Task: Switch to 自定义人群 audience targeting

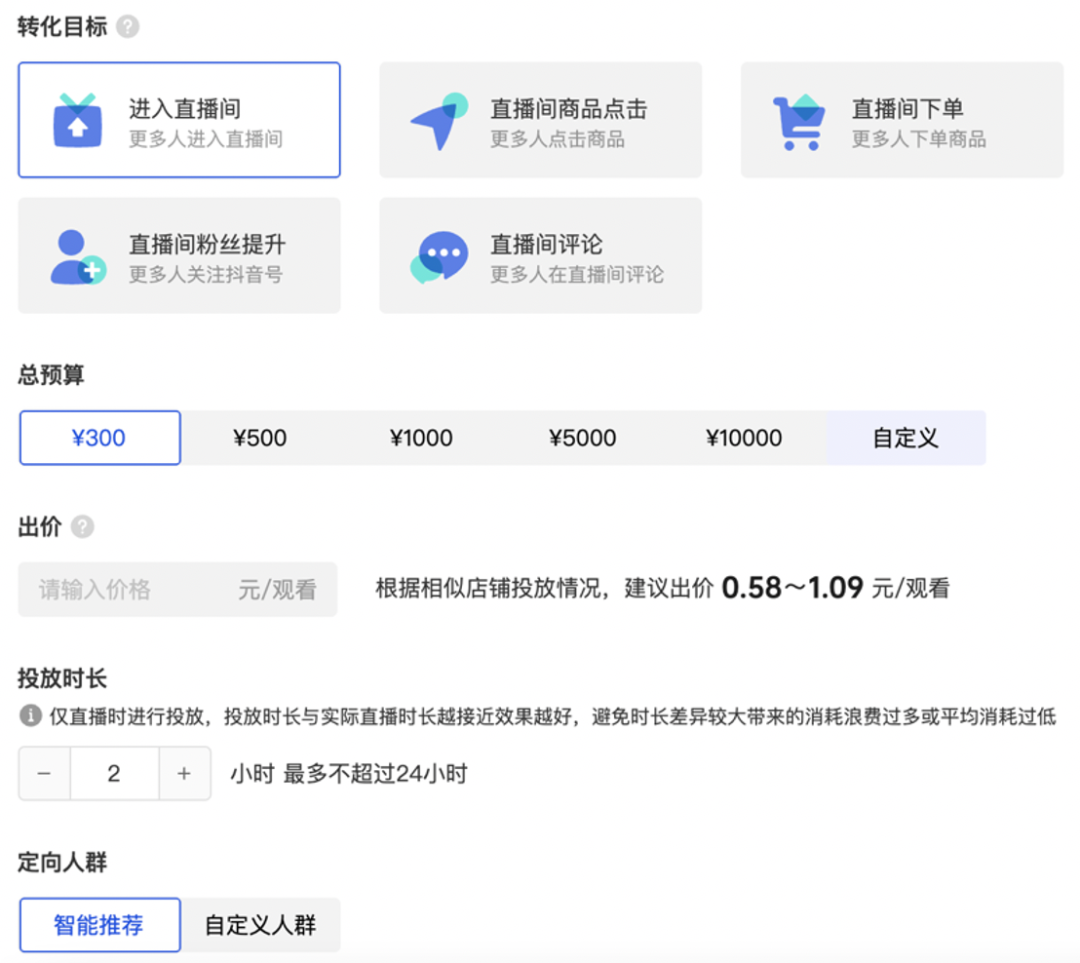Action: click(260, 925)
